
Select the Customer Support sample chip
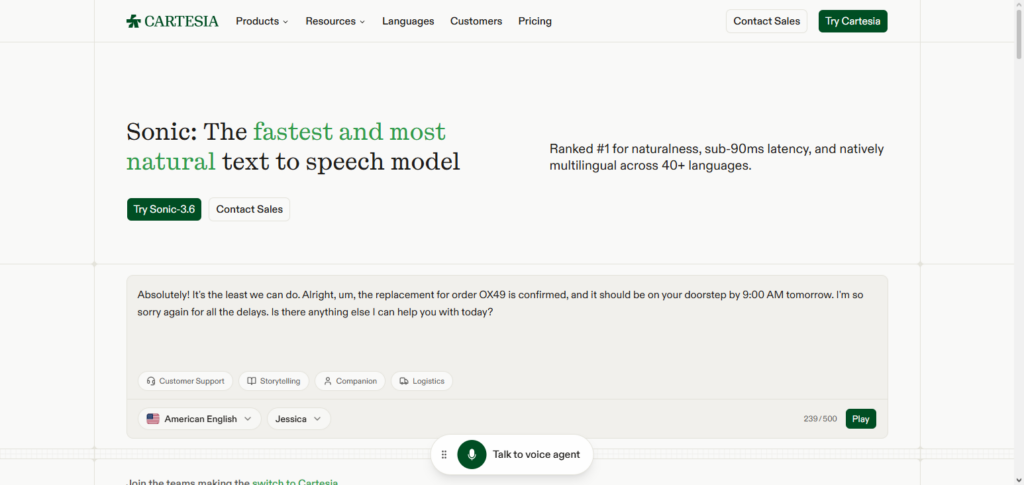tap(185, 381)
